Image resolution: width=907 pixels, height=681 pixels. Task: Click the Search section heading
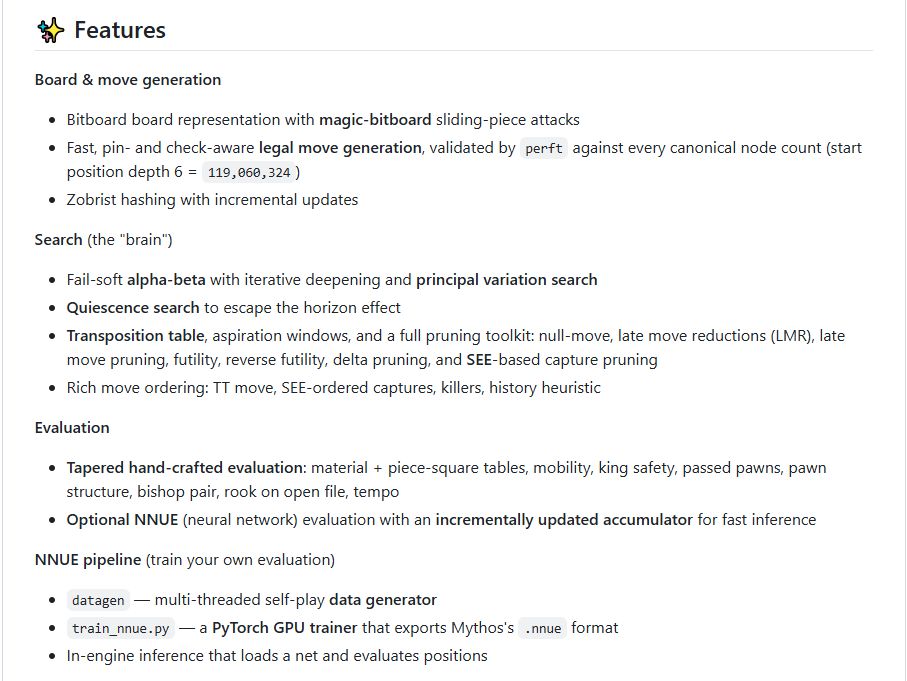(58, 240)
